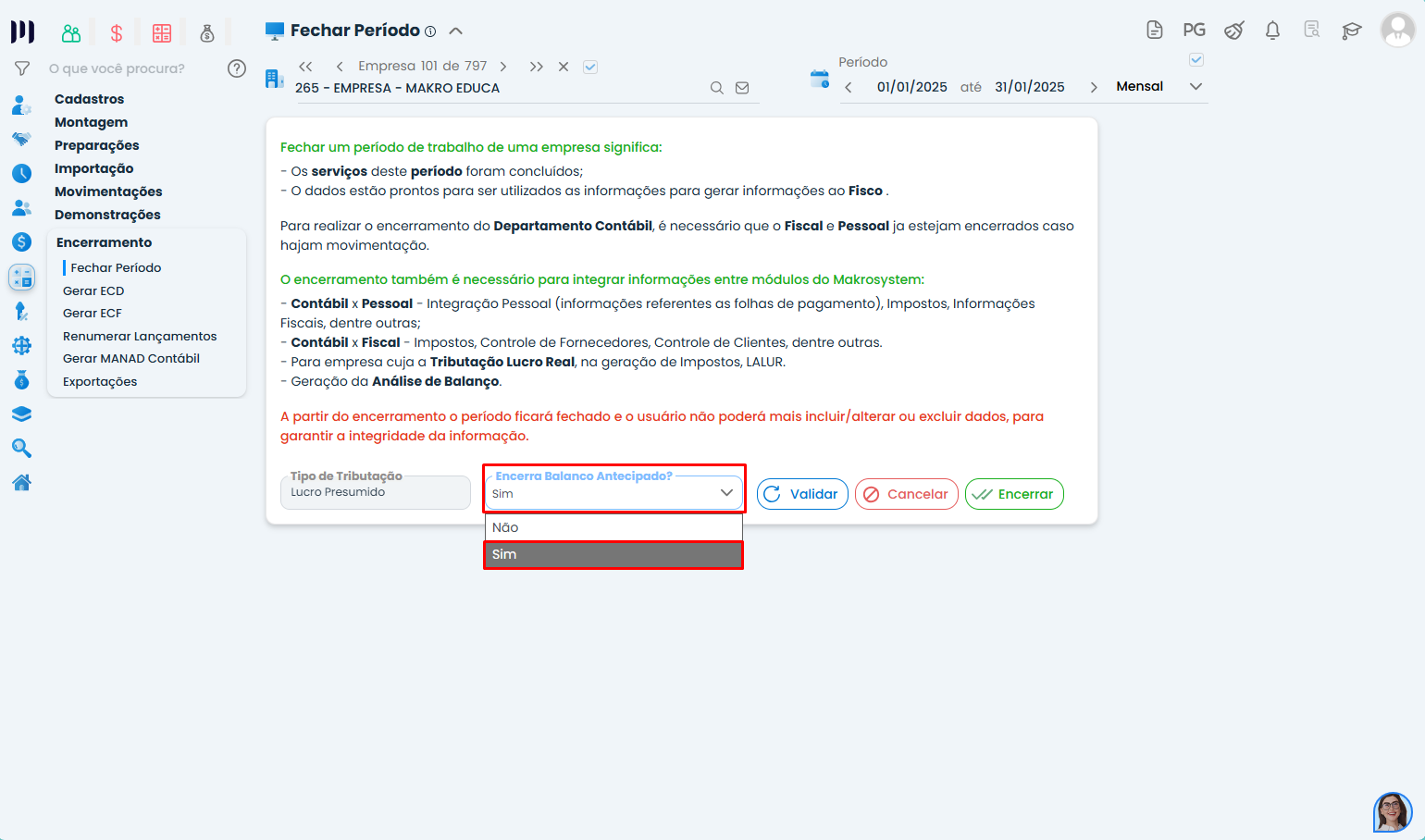Open the globe icon in the left sidebar

point(22,346)
